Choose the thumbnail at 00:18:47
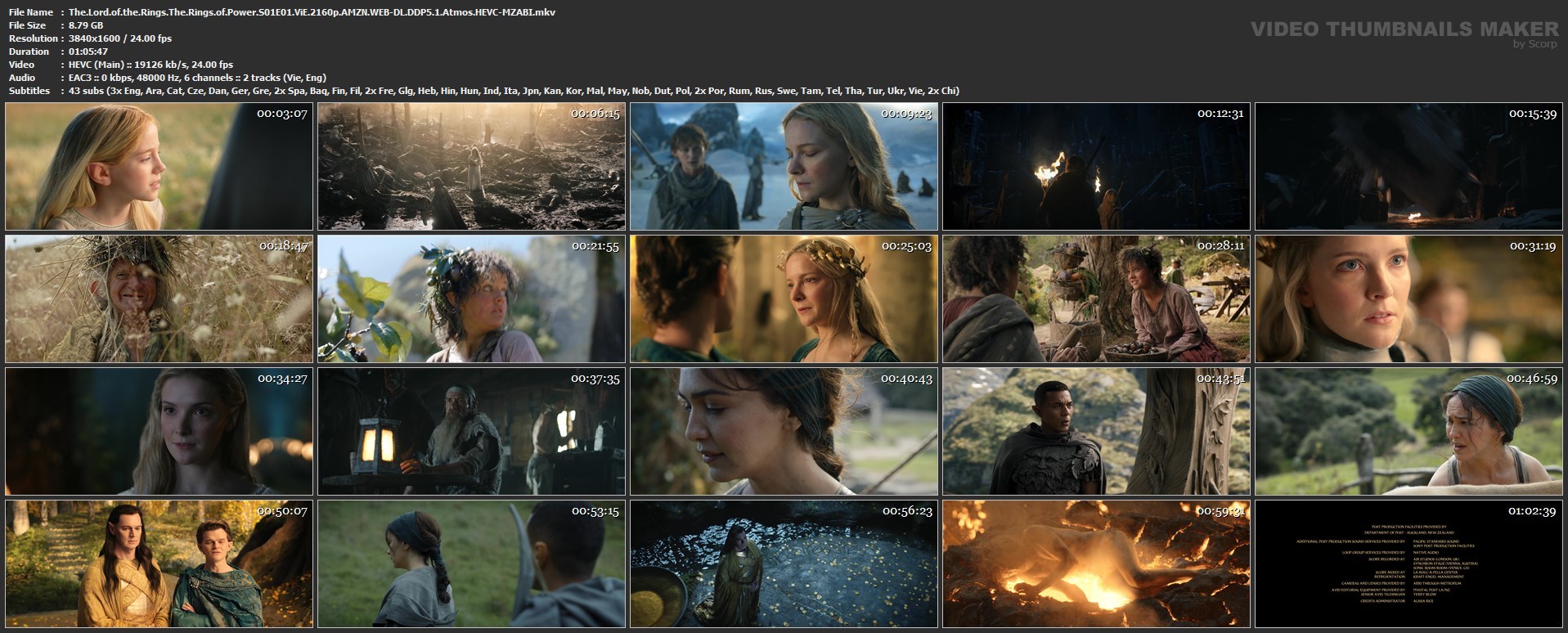 pyautogui.click(x=159, y=299)
